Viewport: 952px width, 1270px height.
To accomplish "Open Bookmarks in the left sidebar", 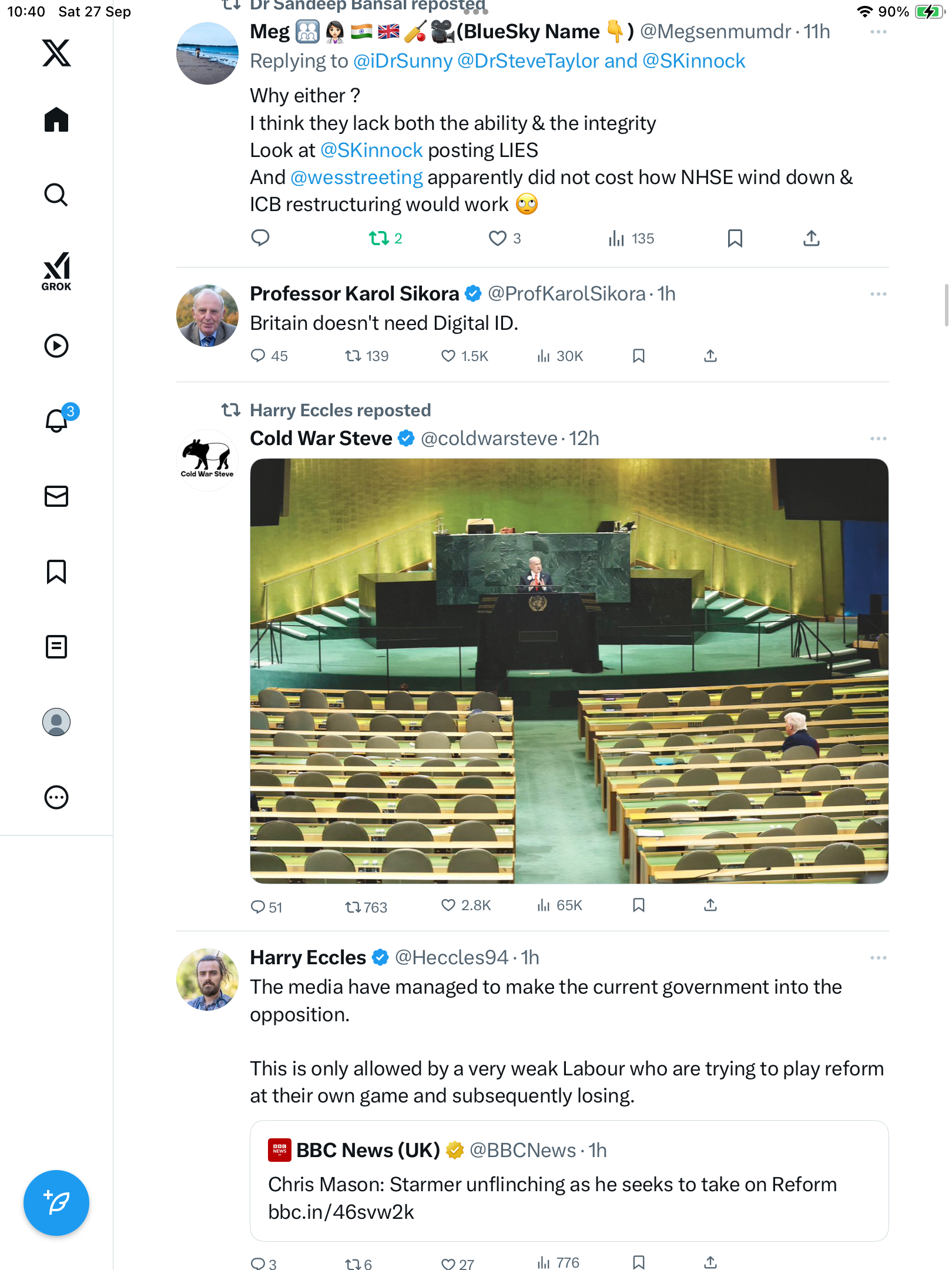I will (x=56, y=571).
